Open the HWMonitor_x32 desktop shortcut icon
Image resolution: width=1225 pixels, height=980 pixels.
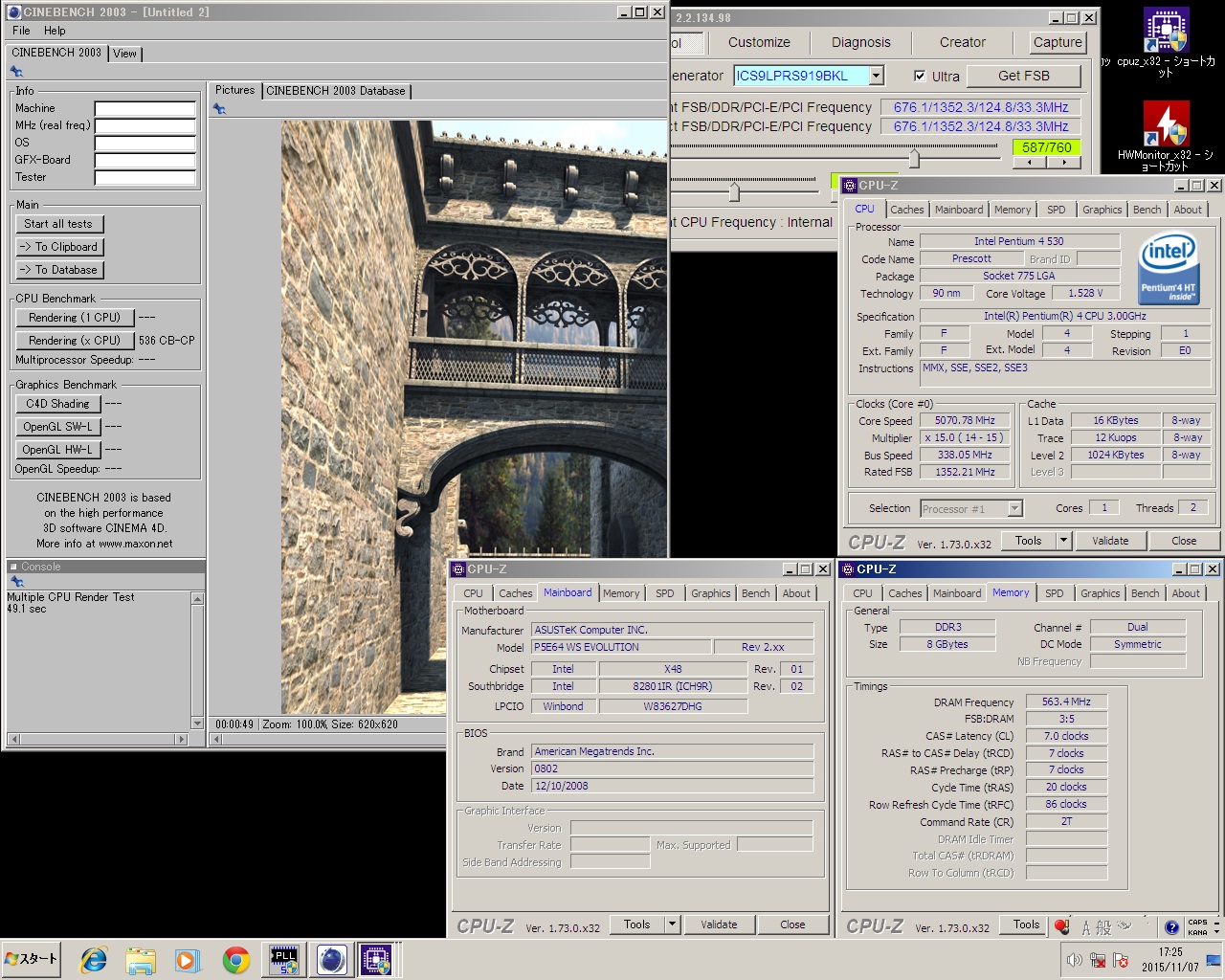coord(1166,123)
